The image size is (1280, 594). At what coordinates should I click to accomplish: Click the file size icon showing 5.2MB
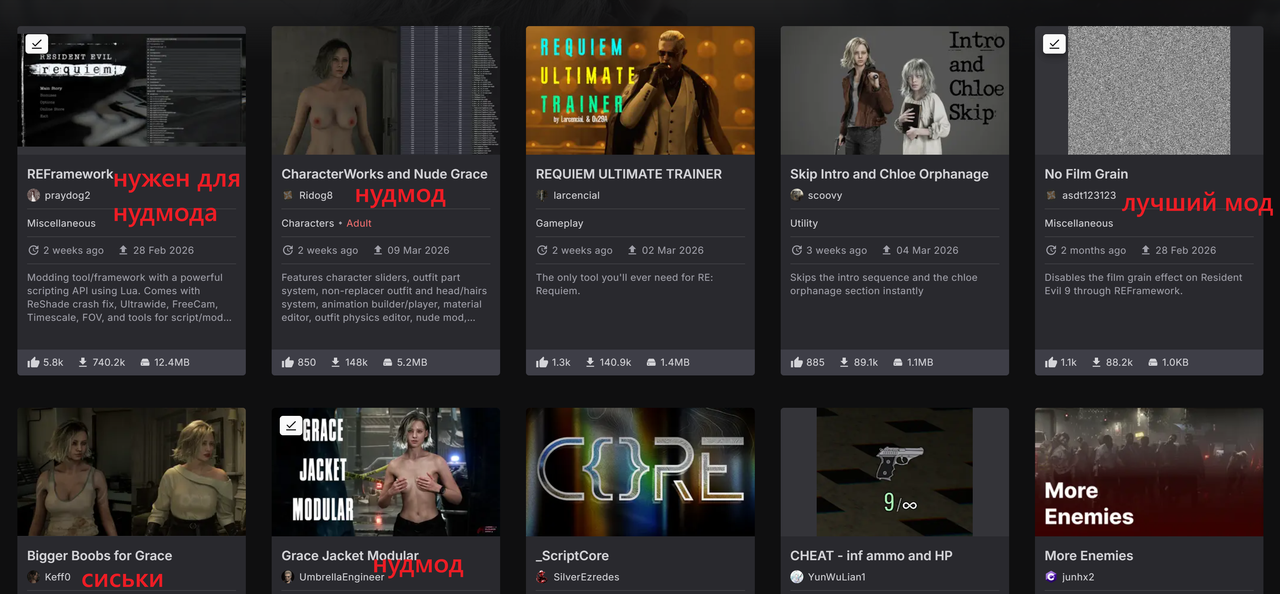387,362
